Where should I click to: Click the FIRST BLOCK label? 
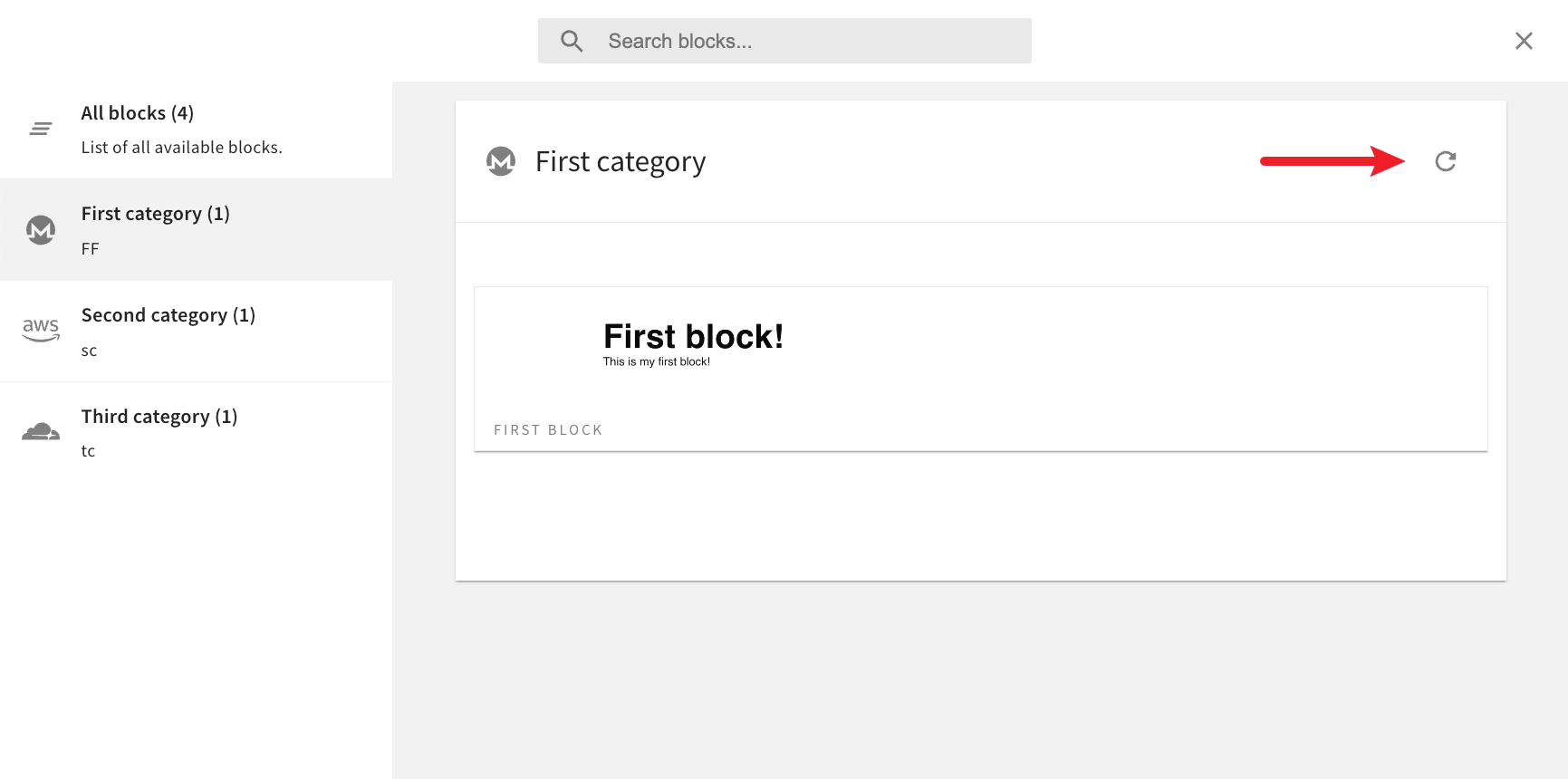click(x=548, y=429)
